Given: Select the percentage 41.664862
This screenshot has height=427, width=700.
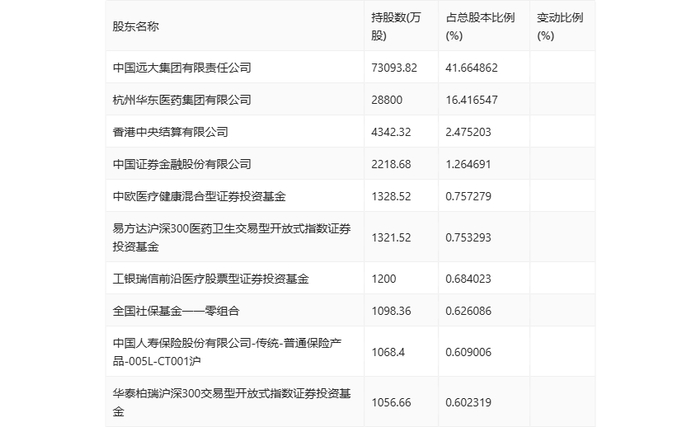Looking at the screenshot, I should (x=471, y=67).
